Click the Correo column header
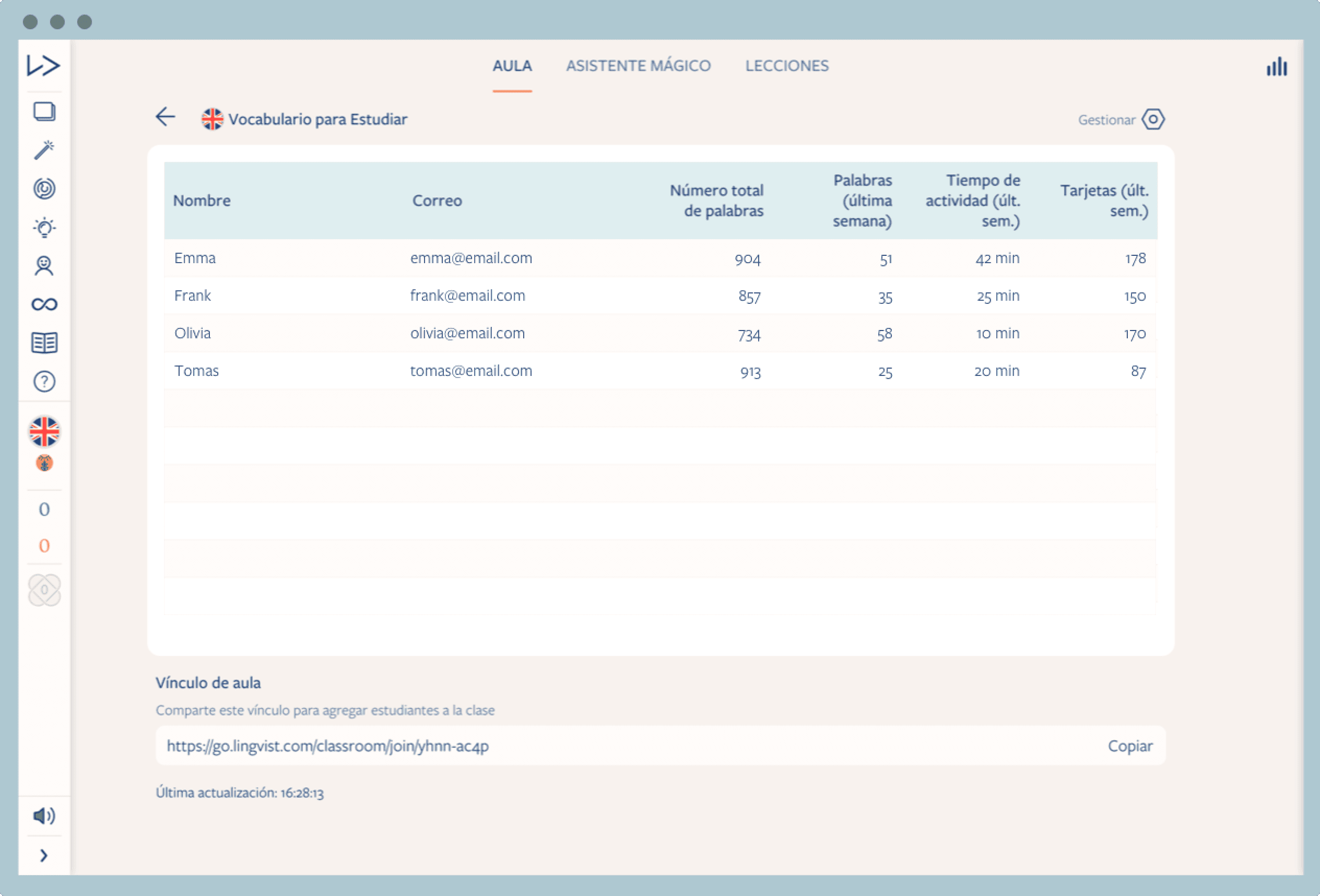The image size is (1320, 896). click(438, 201)
